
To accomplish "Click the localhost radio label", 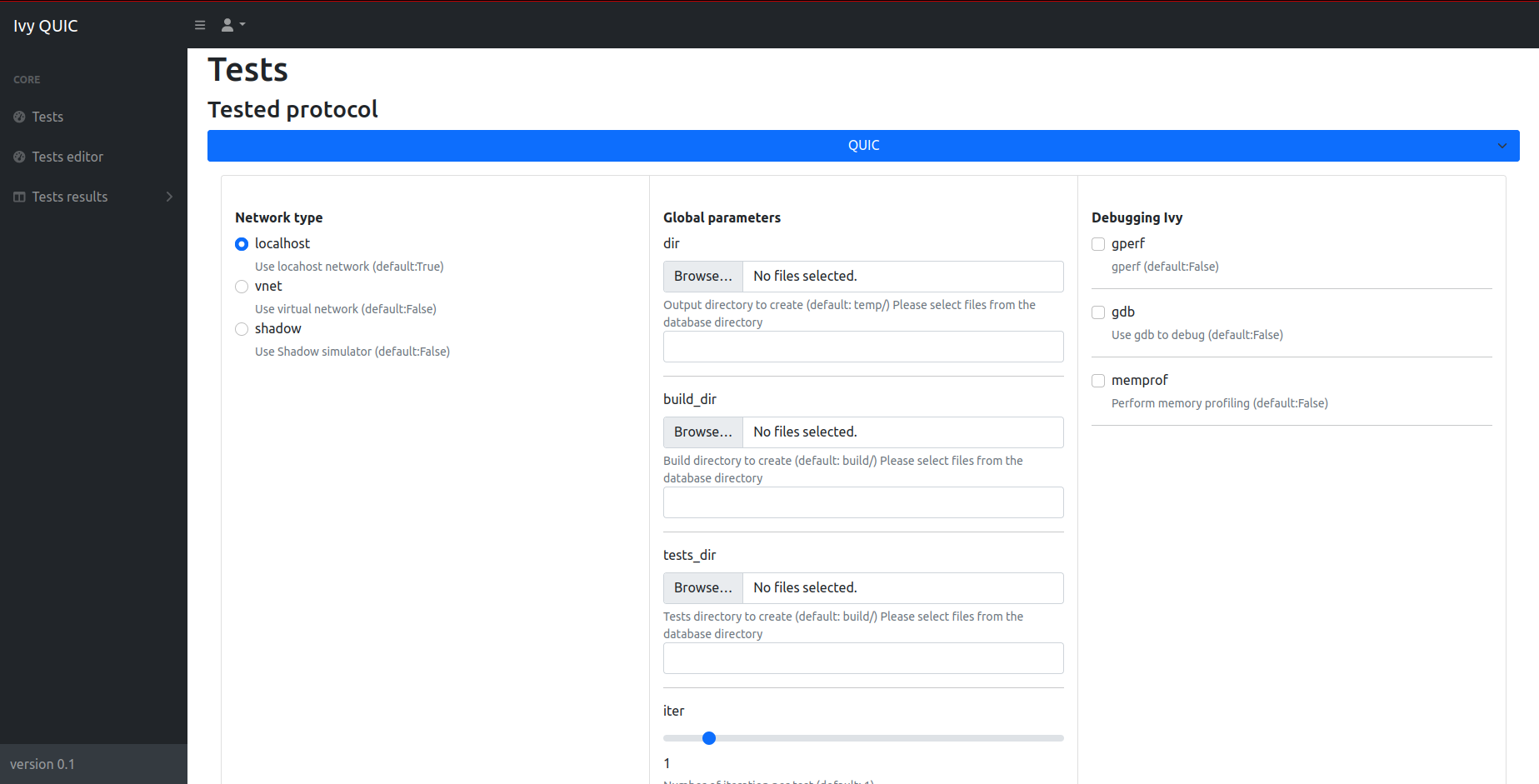I will click(x=282, y=243).
